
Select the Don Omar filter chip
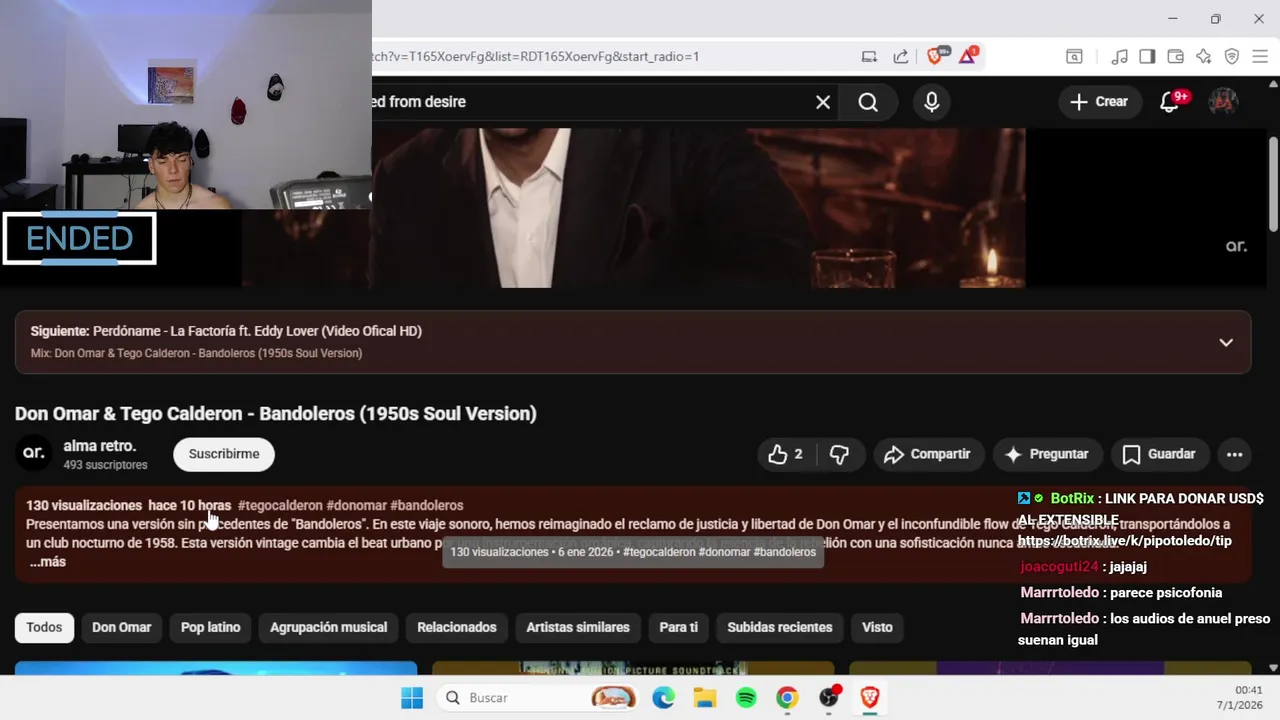coord(121,627)
